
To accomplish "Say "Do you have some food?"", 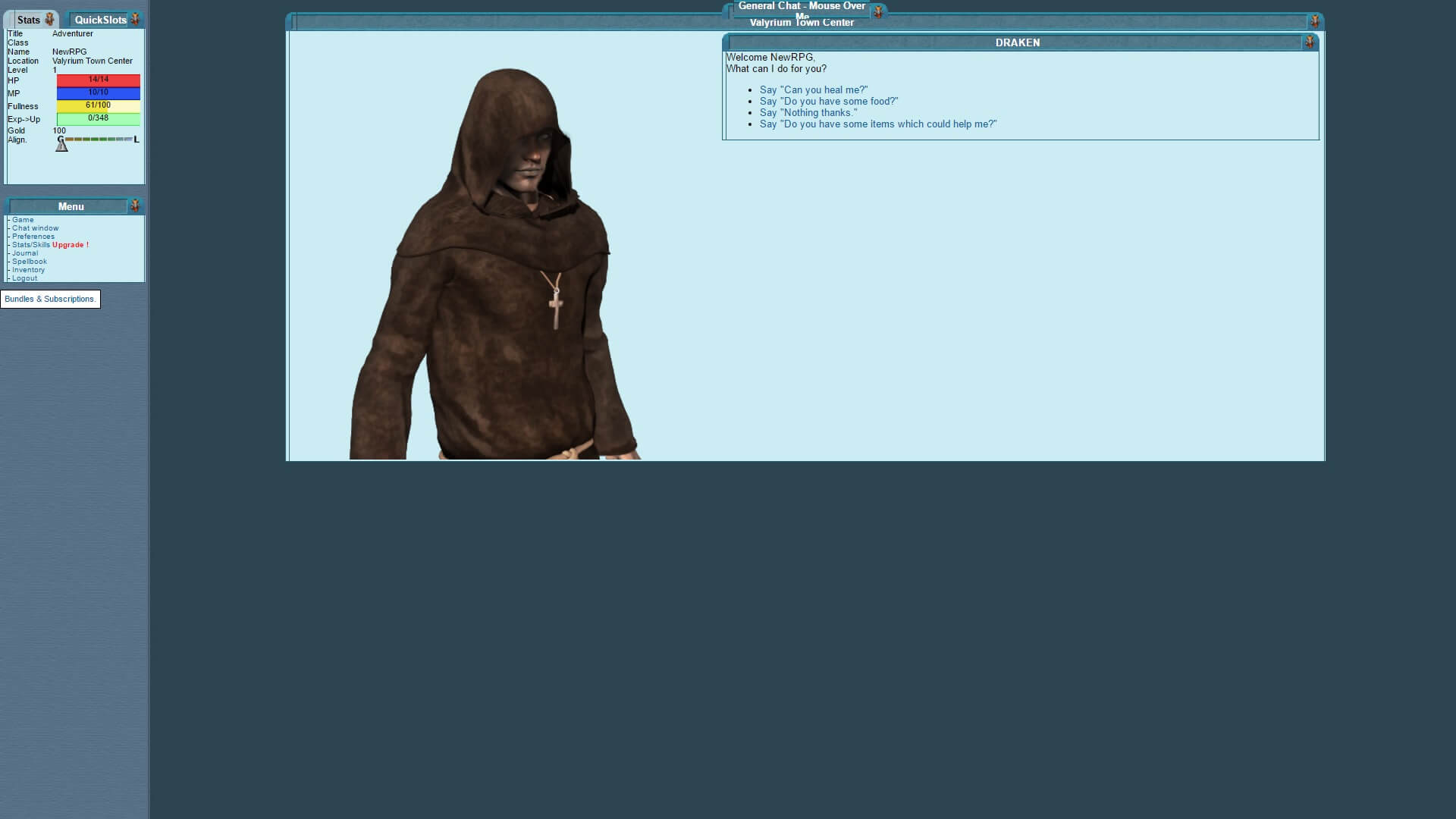I will (x=829, y=101).
